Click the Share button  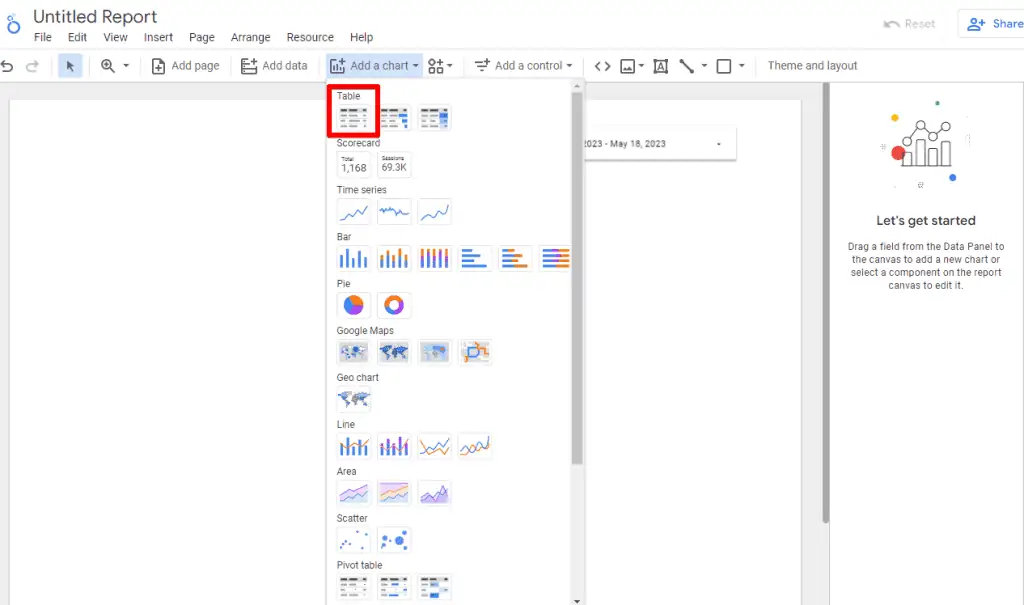(991, 24)
